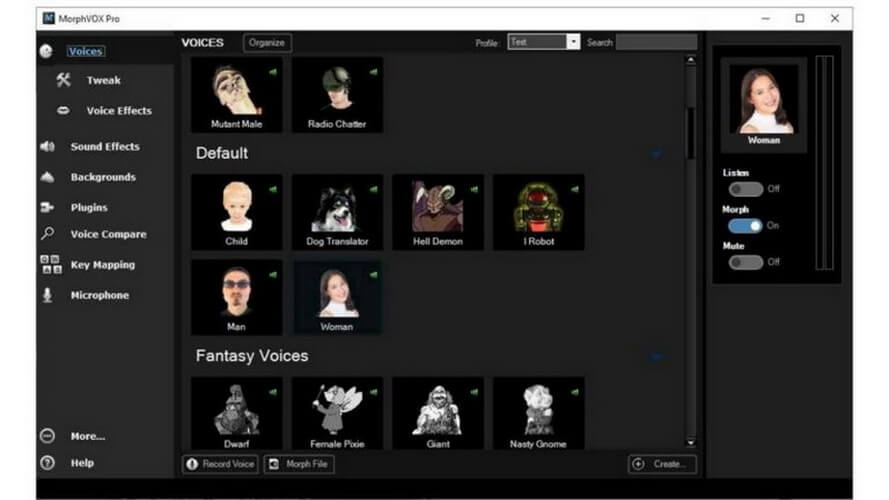Select the Radio Chatter voice thumbnail
This screenshot has height=500, width=889.
(337, 95)
